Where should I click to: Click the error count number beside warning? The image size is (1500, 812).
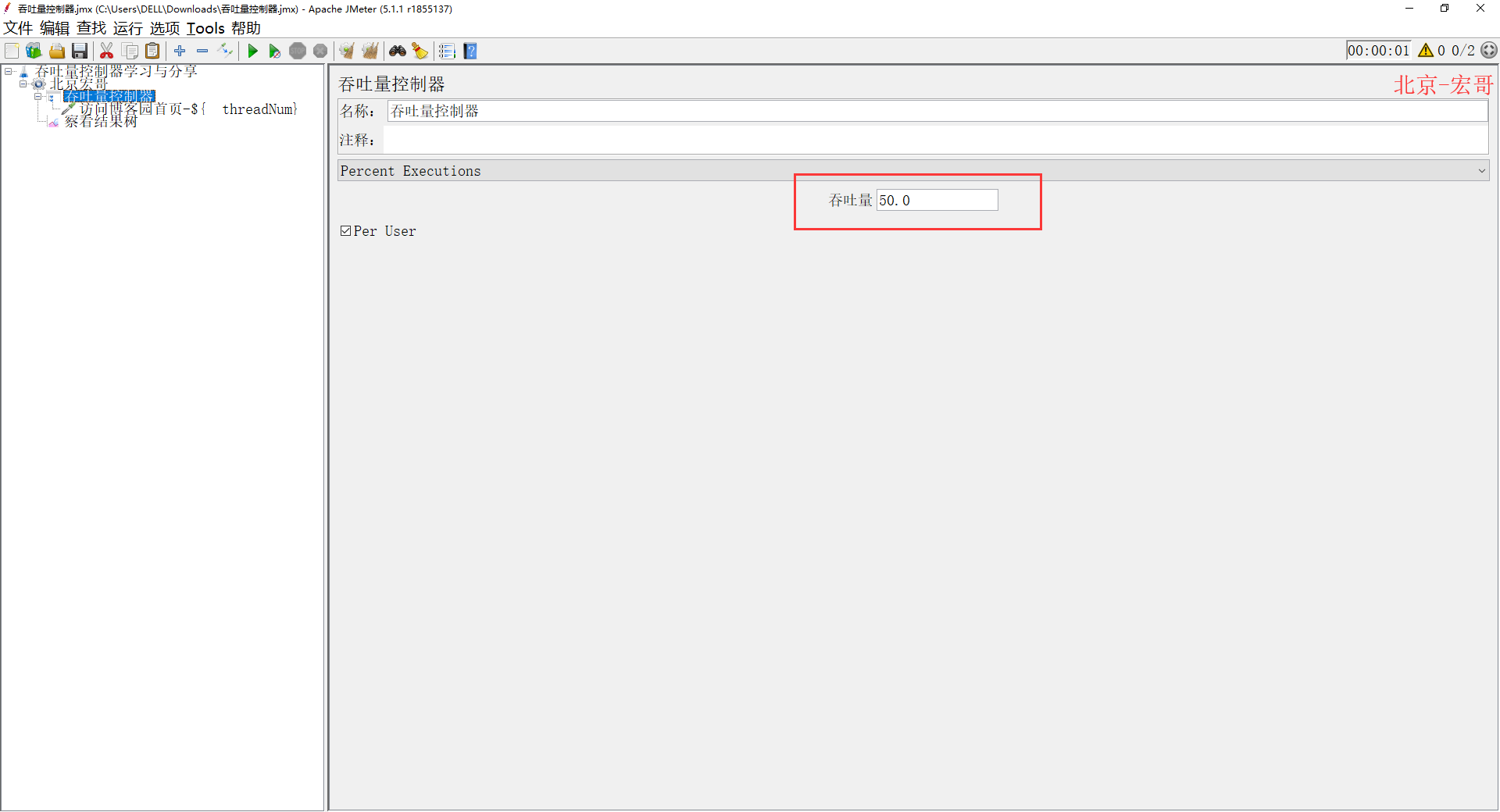(1441, 50)
